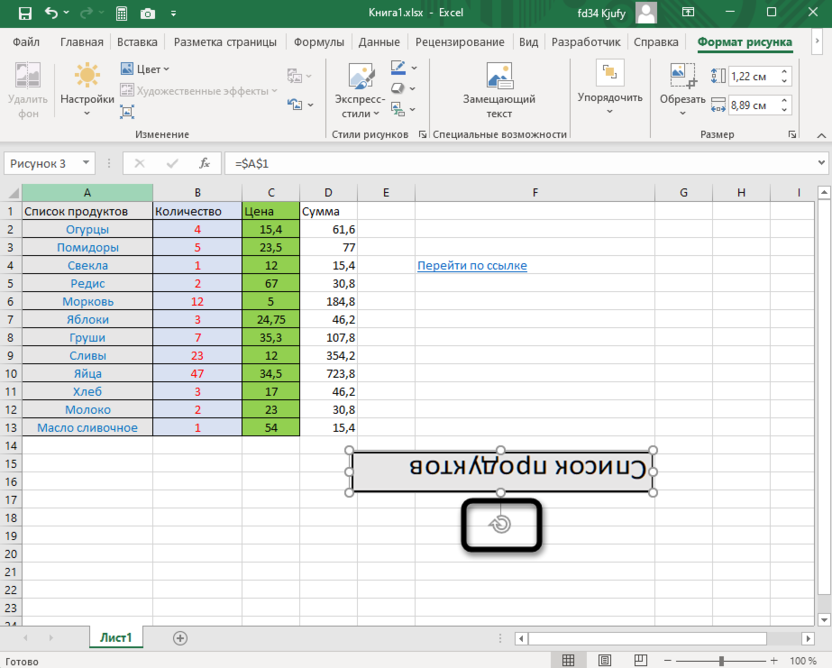Click the Undo arrow in the quick access toolbar

click(52, 14)
